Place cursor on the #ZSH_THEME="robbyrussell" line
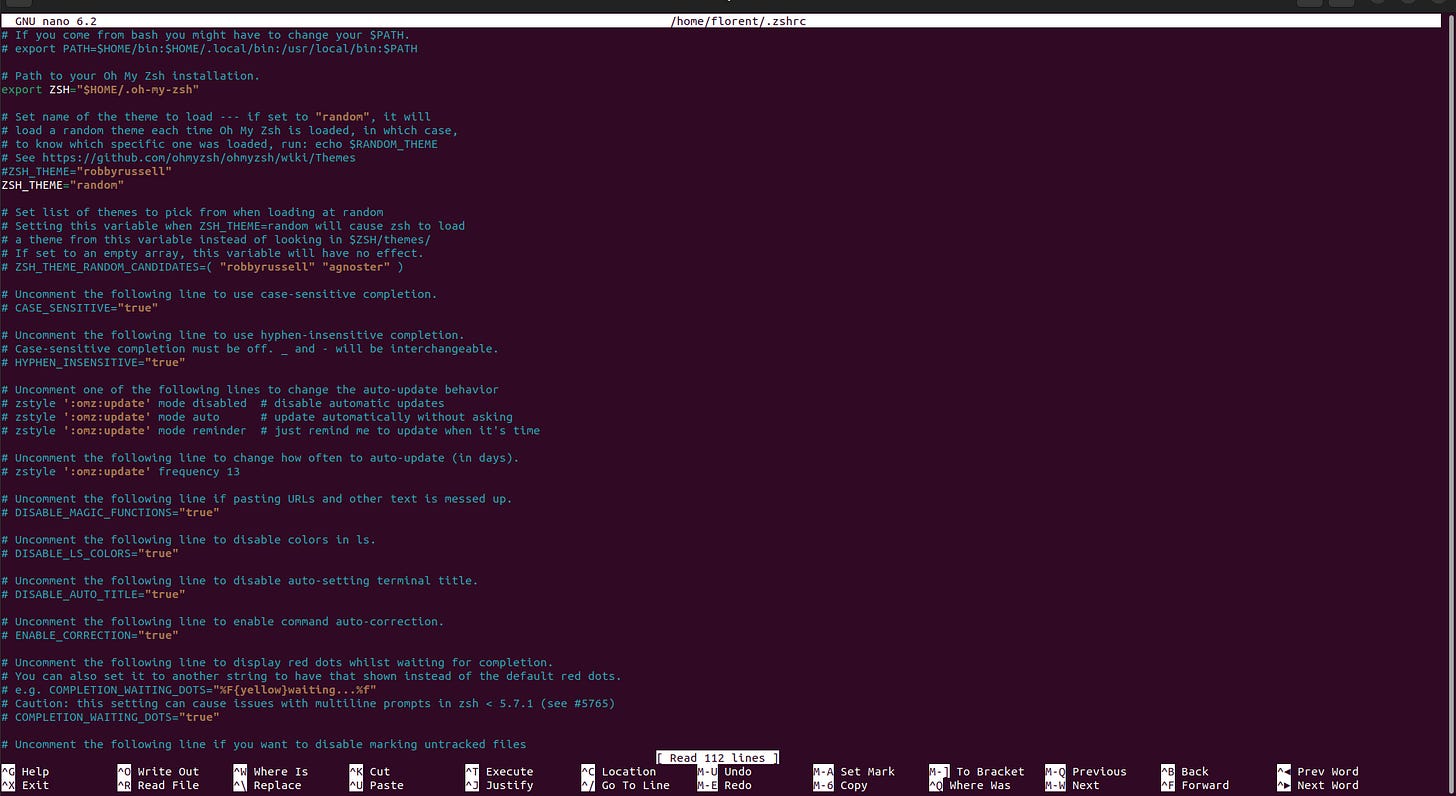1456x796 pixels. click(x=87, y=171)
